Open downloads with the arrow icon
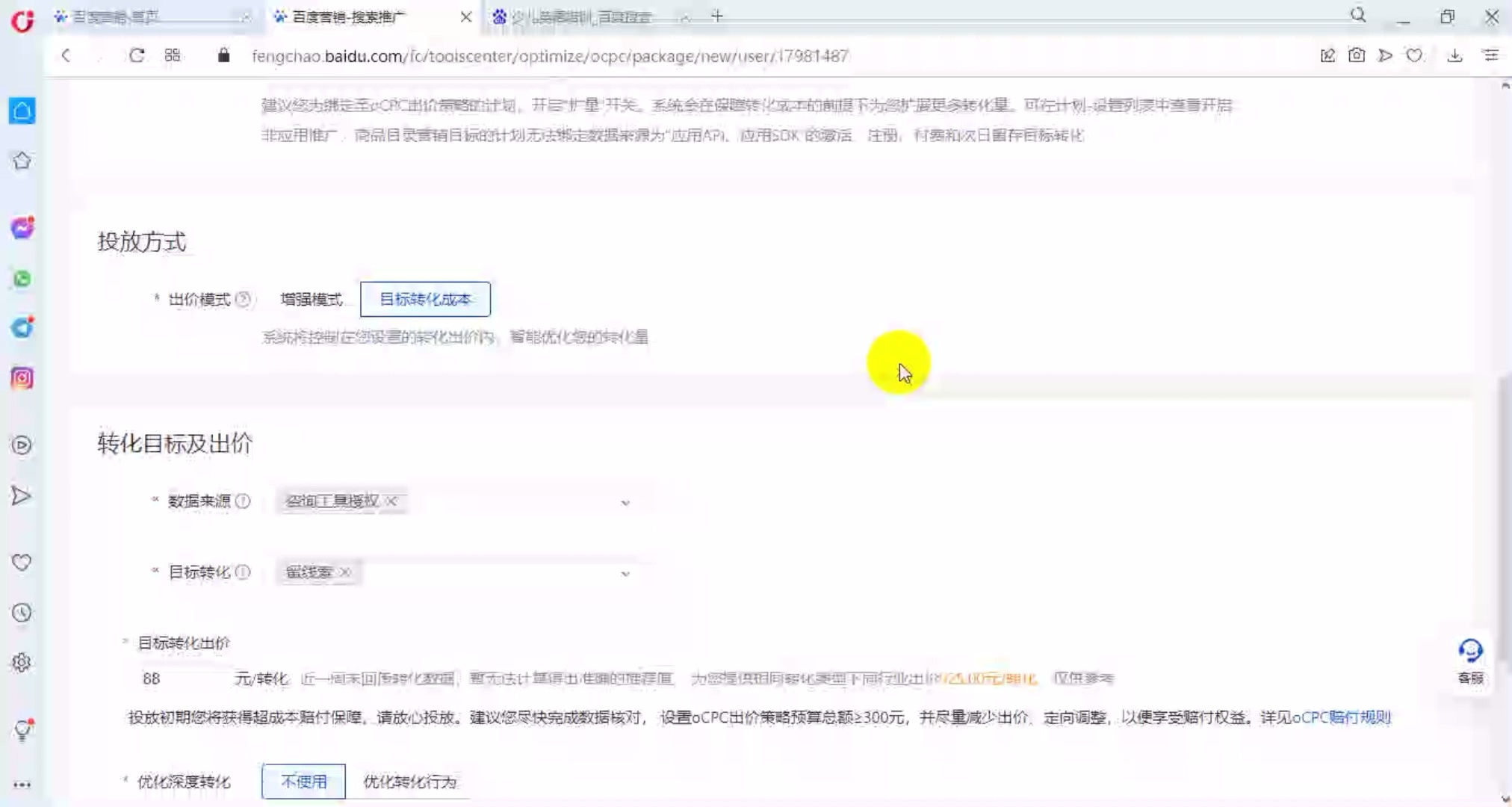Viewport: 1512px width, 807px height. click(x=1455, y=55)
